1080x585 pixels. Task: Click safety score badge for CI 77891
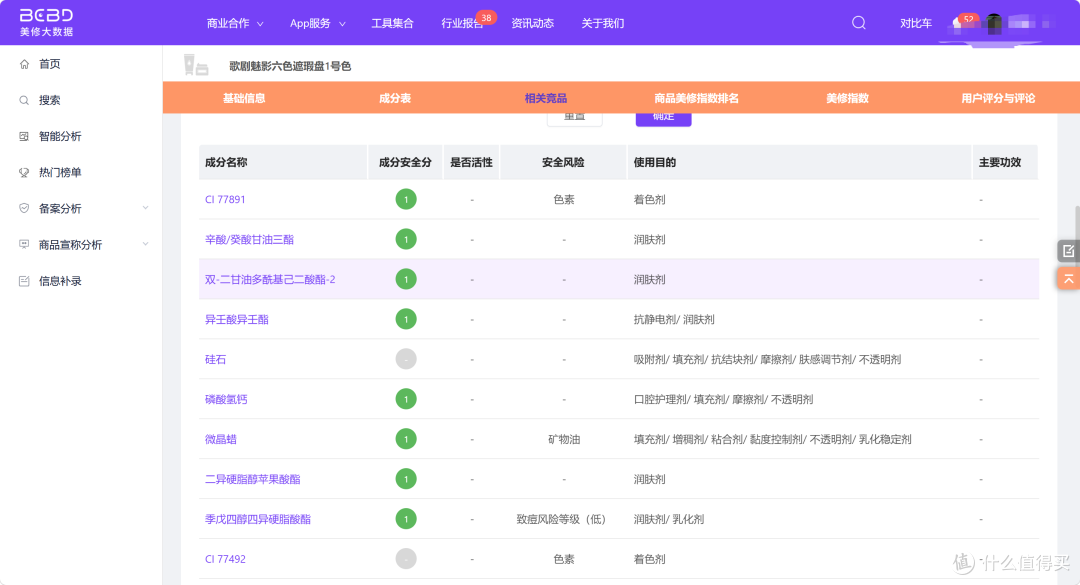pos(406,199)
